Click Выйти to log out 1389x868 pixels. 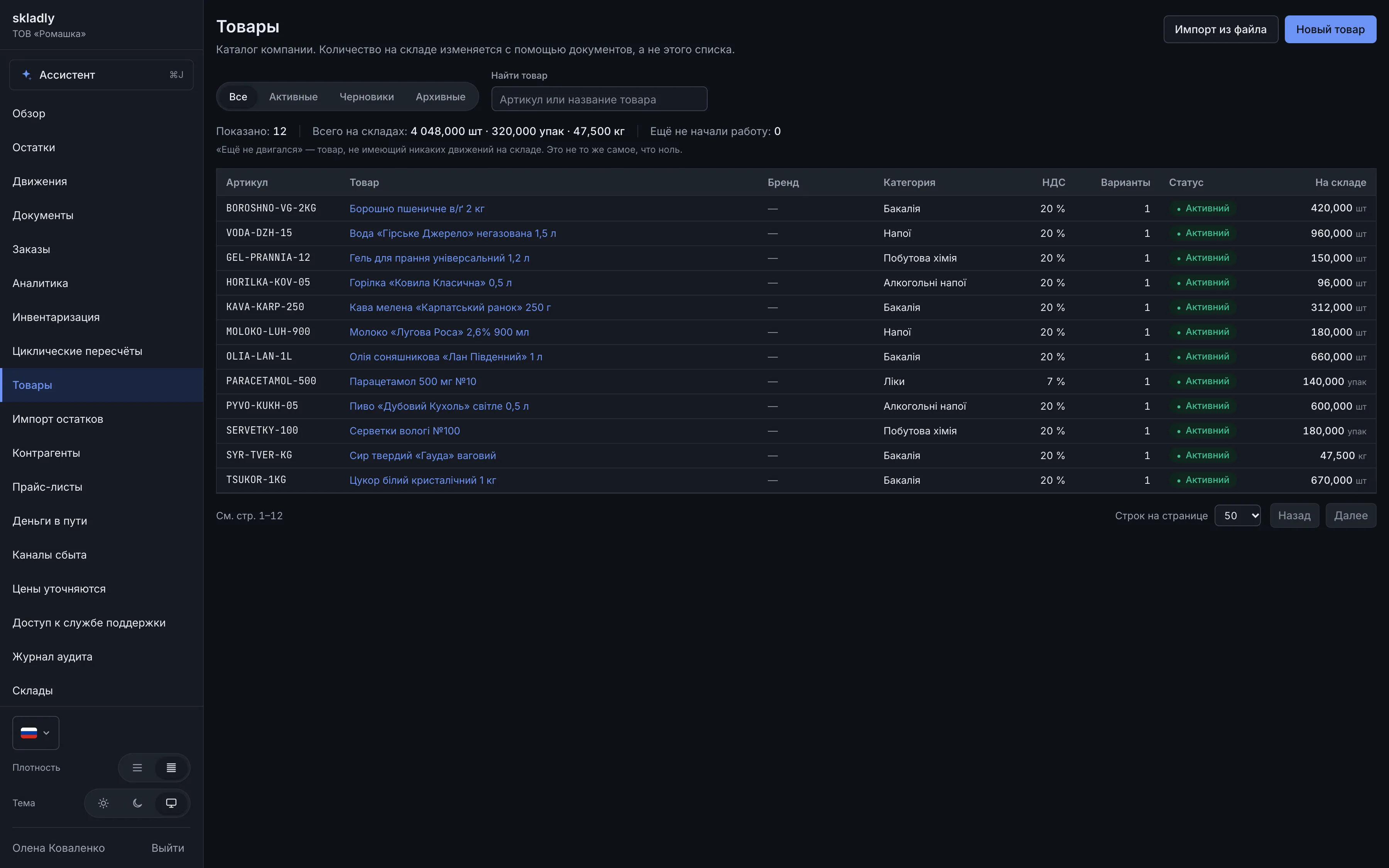167,848
